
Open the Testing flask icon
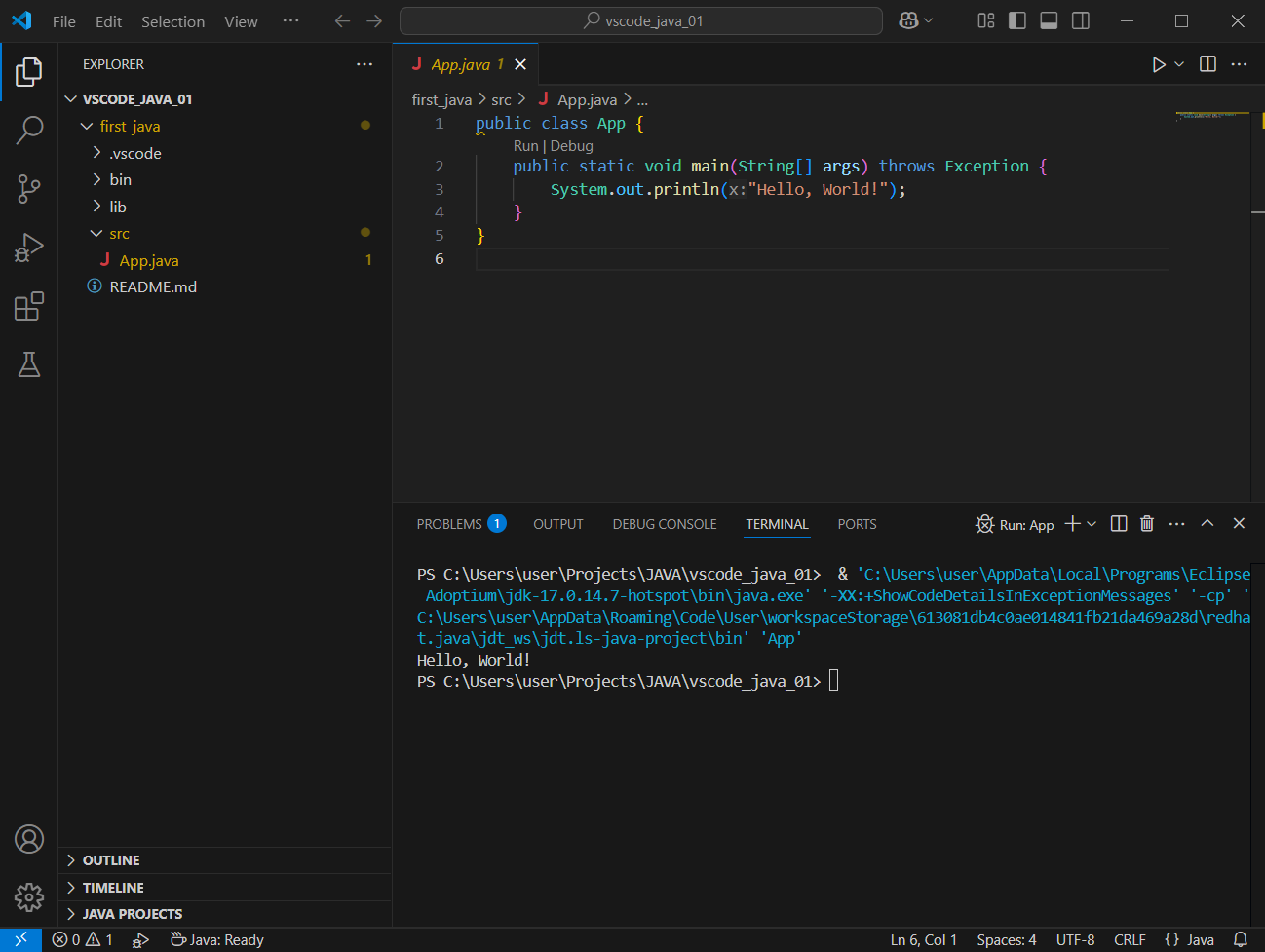pyautogui.click(x=29, y=364)
